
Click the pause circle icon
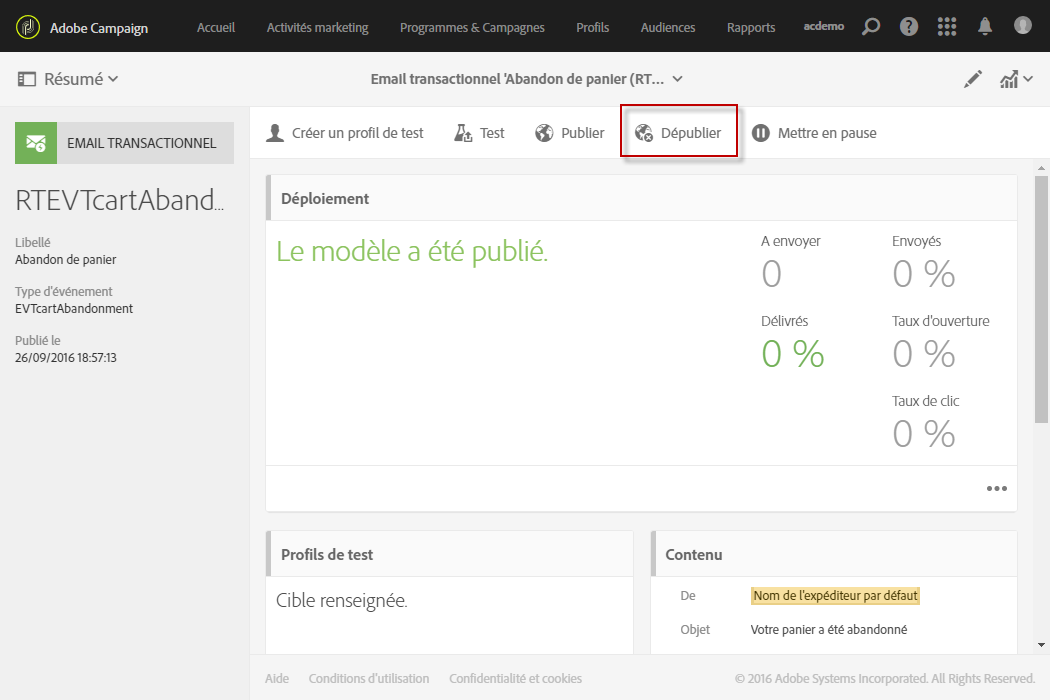(x=761, y=133)
